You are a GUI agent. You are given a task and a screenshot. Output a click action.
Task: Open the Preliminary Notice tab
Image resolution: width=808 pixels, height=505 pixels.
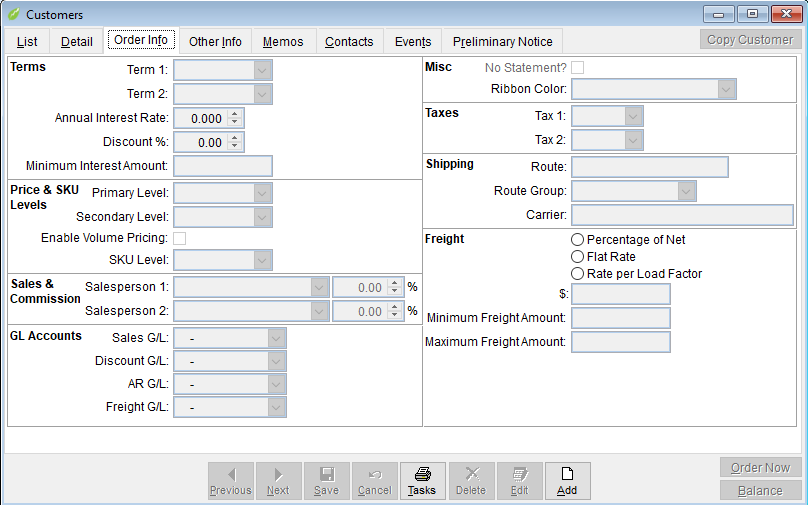coord(502,42)
